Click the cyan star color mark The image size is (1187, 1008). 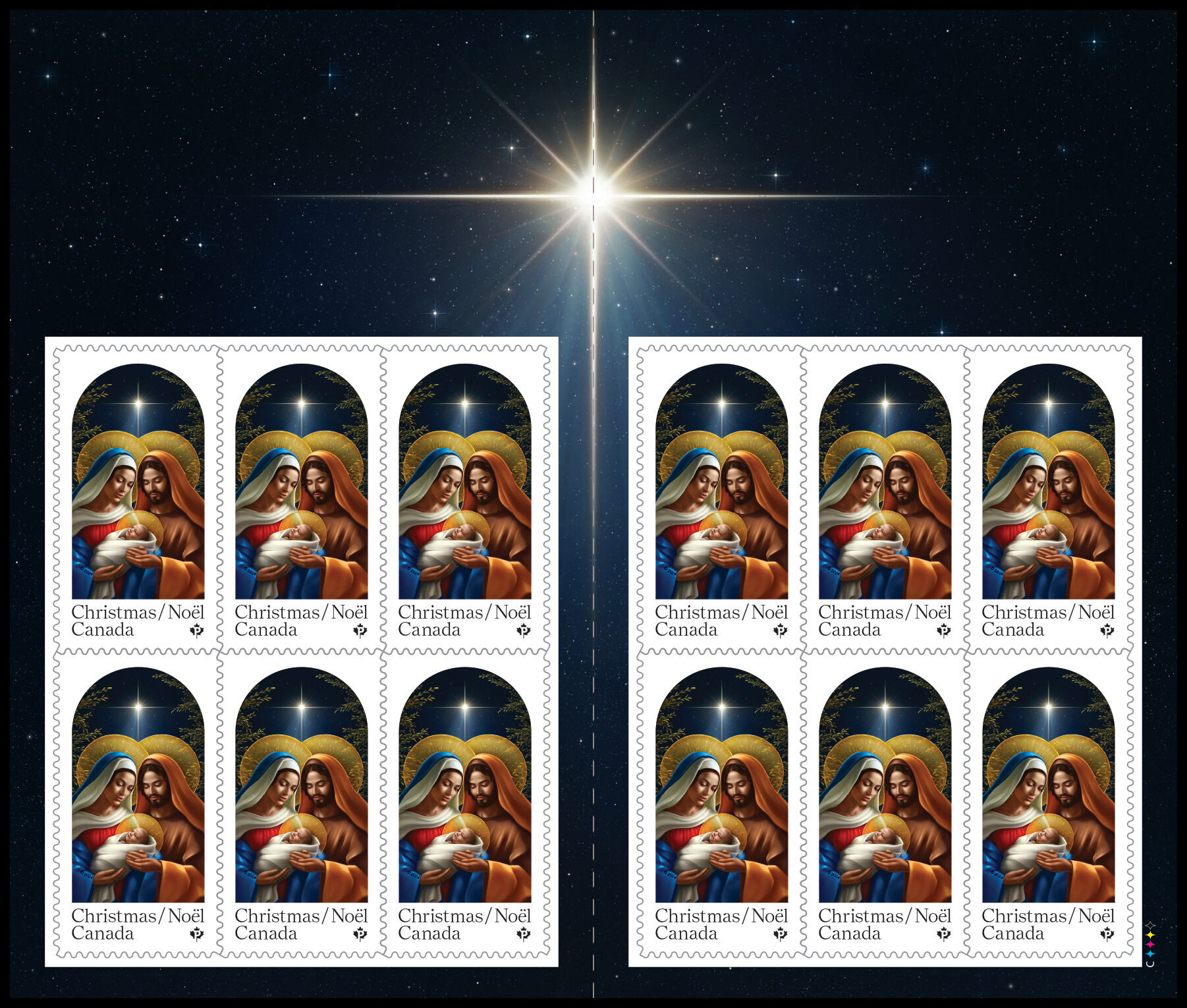(x=1150, y=953)
